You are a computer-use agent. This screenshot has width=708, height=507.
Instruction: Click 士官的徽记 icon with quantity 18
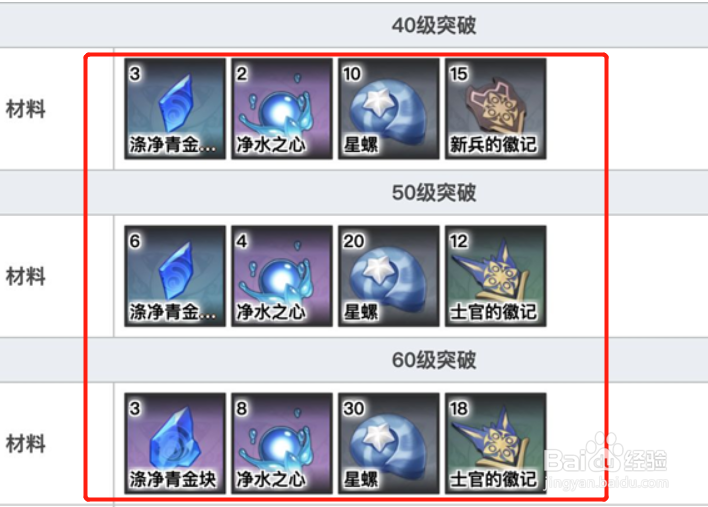coord(496,443)
